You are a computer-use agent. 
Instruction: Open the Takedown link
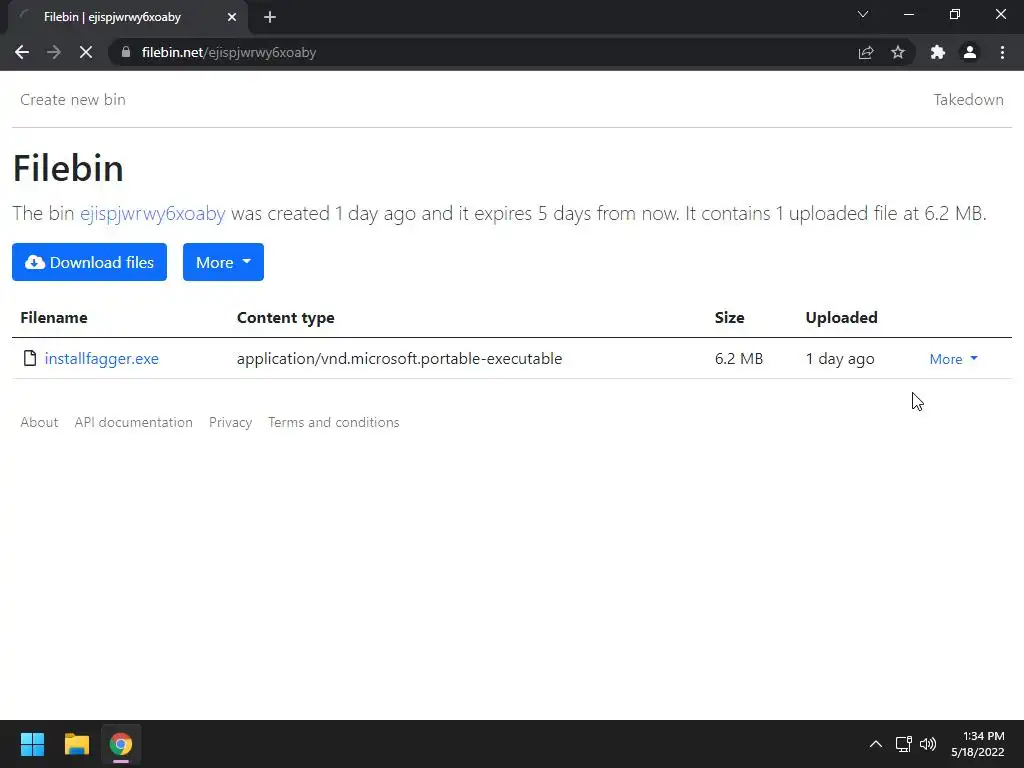[x=968, y=99]
